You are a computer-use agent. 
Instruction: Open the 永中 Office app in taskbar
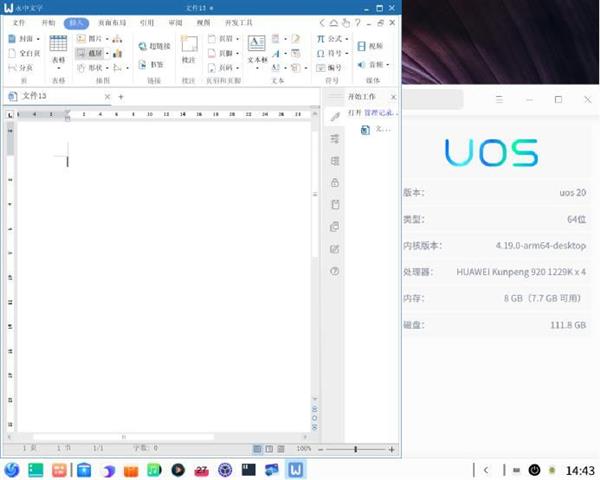(297, 469)
